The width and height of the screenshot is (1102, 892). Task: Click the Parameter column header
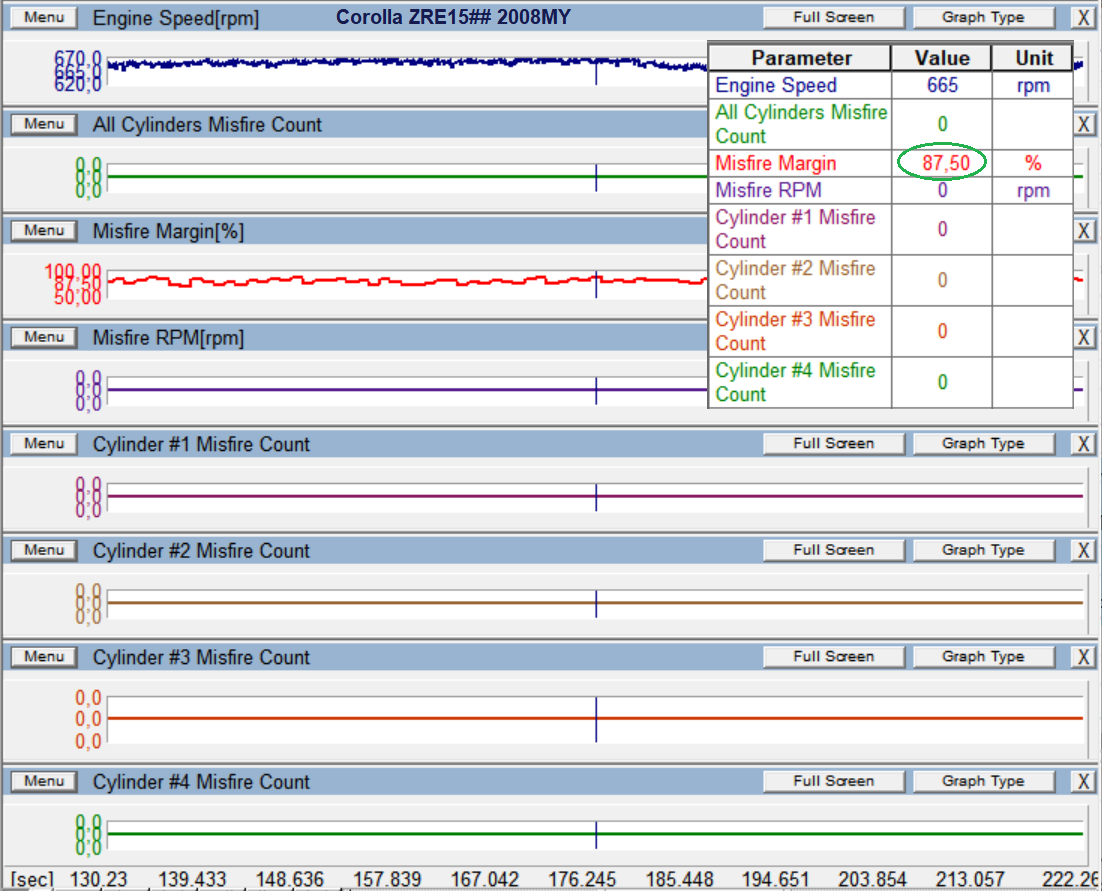(x=800, y=58)
